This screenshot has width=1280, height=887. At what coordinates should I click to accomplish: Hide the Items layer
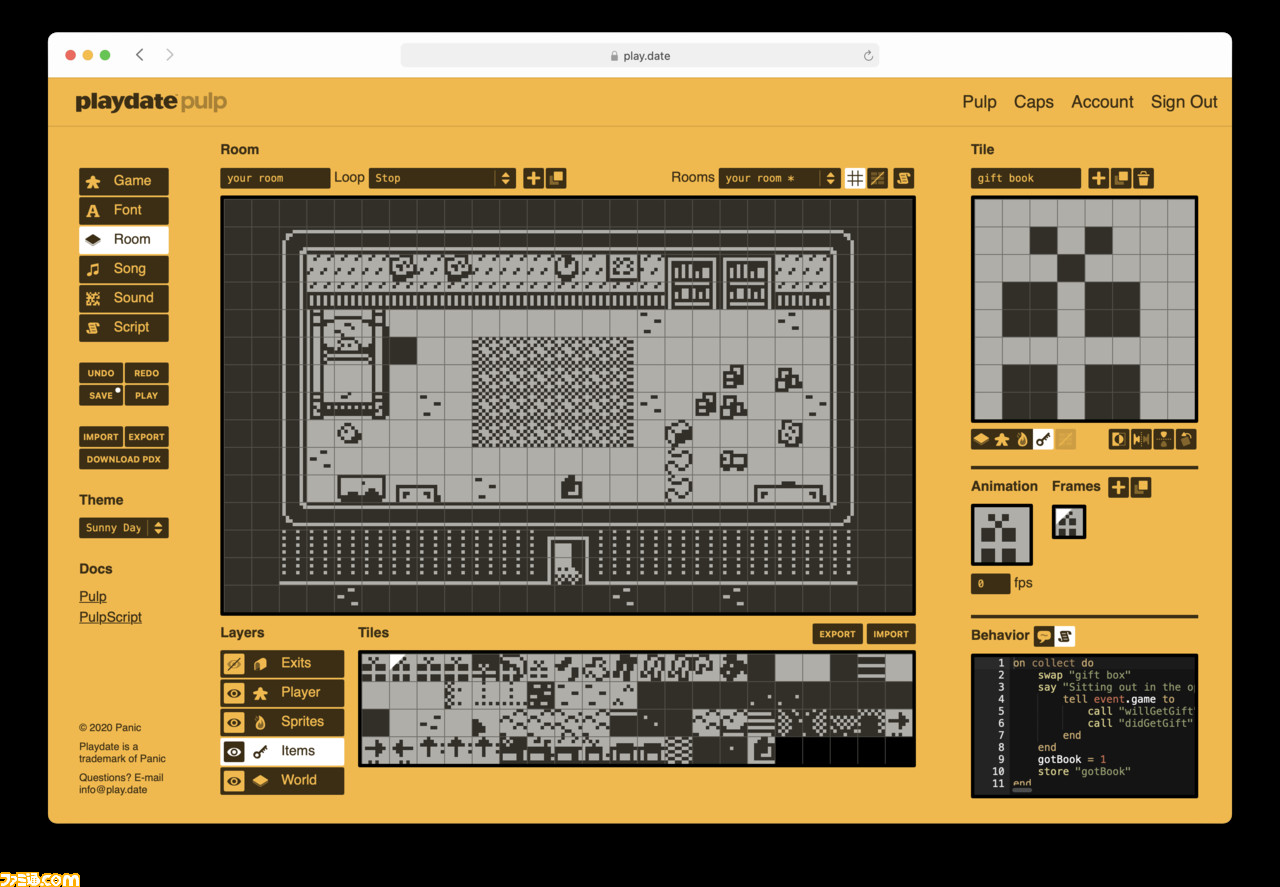click(x=234, y=751)
